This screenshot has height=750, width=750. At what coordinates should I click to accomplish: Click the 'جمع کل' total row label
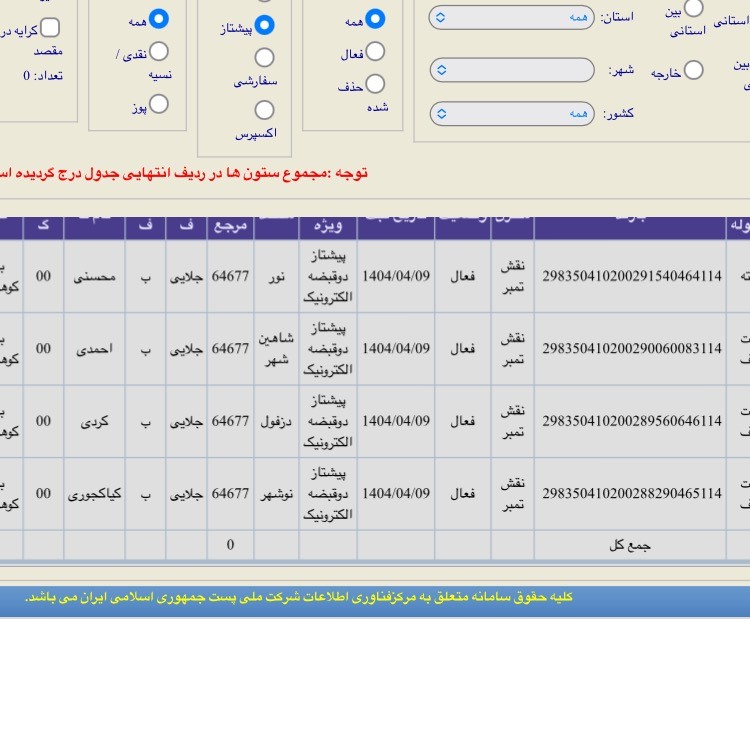pyautogui.click(x=629, y=545)
